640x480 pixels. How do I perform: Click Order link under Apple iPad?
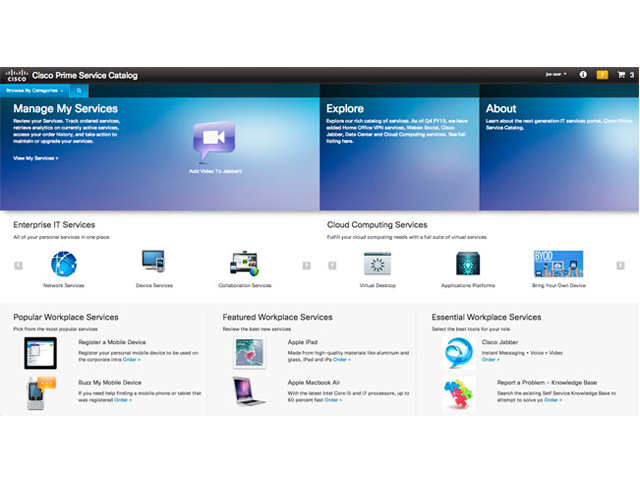(x=342, y=360)
